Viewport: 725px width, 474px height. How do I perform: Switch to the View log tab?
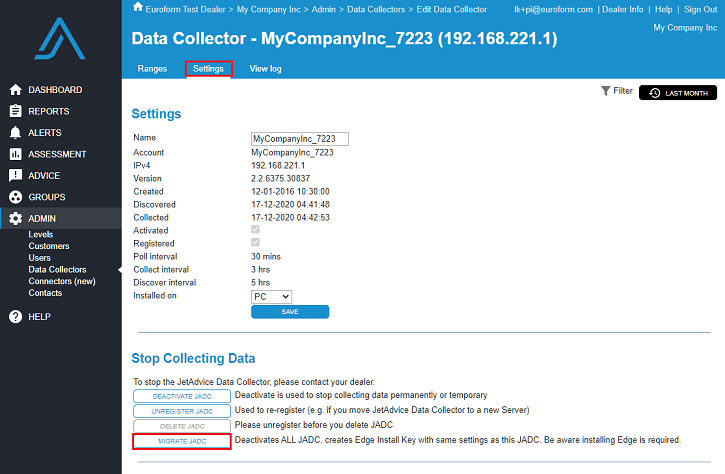pos(265,69)
